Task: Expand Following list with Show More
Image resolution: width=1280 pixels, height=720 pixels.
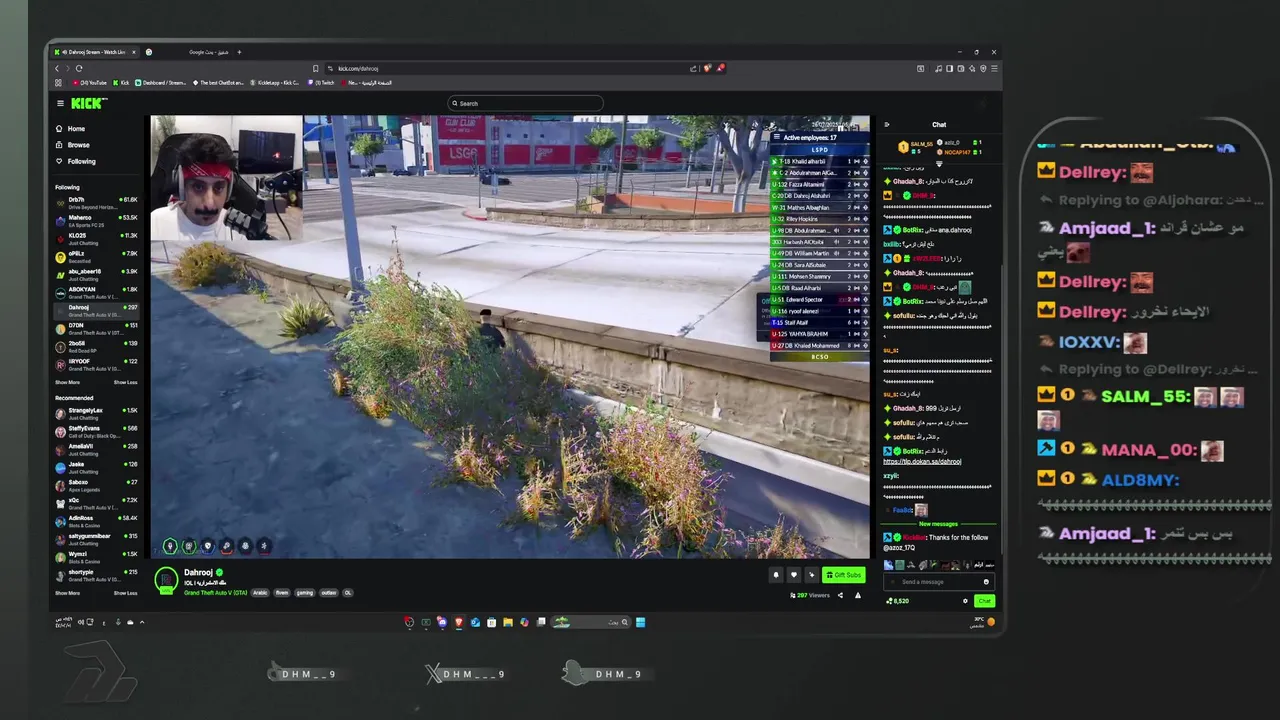Action: coord(67,382)
